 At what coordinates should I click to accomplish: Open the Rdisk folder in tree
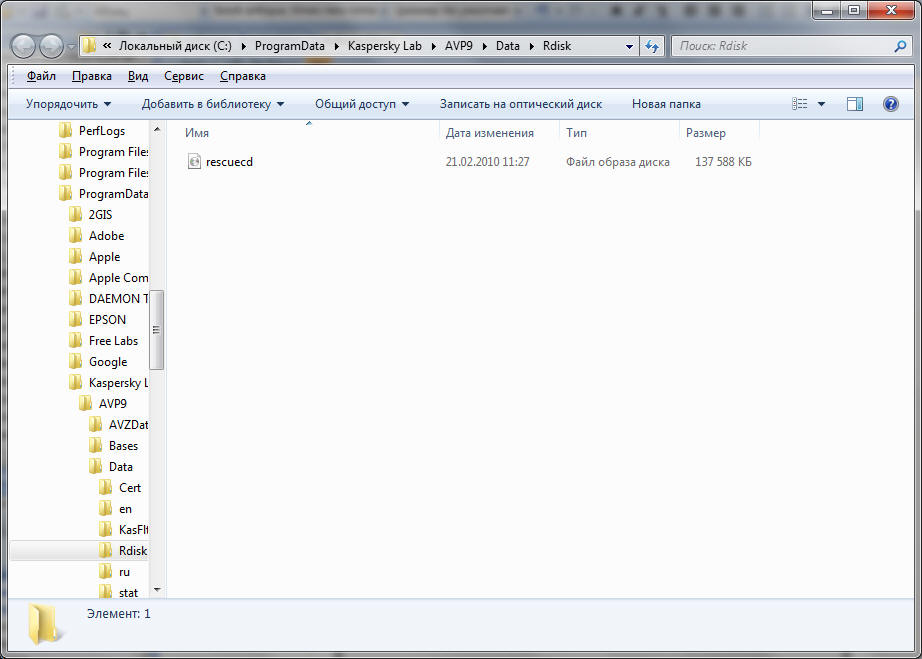pos(132,551)
